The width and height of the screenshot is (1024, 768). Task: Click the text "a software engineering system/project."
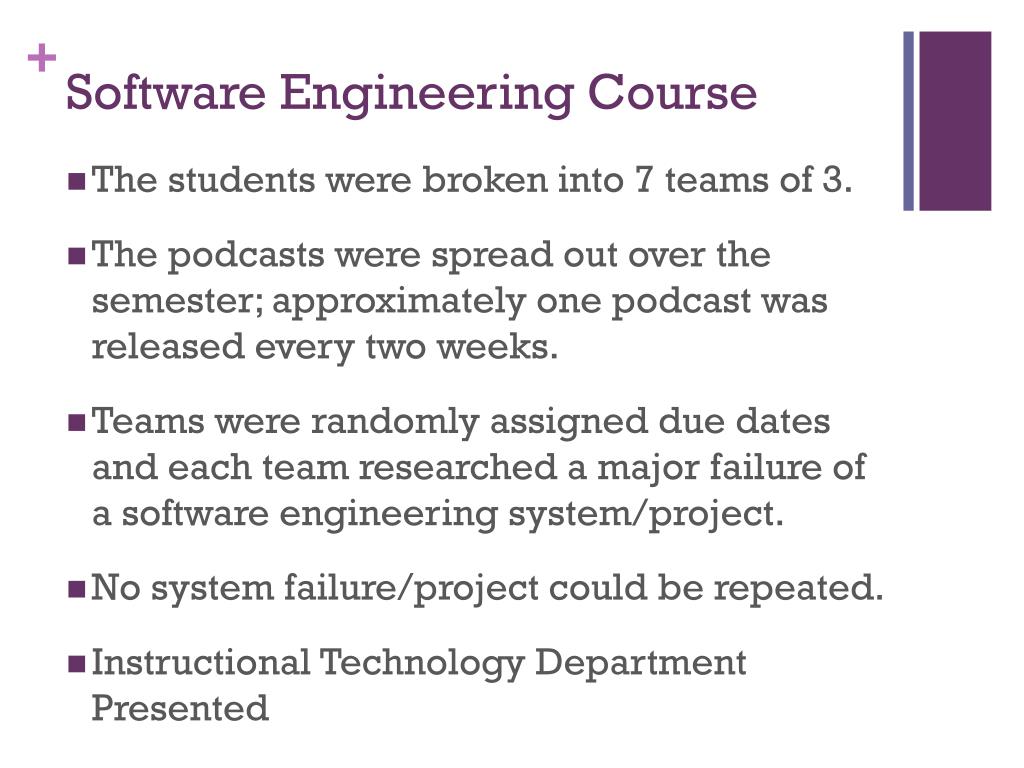coord(438,515)
